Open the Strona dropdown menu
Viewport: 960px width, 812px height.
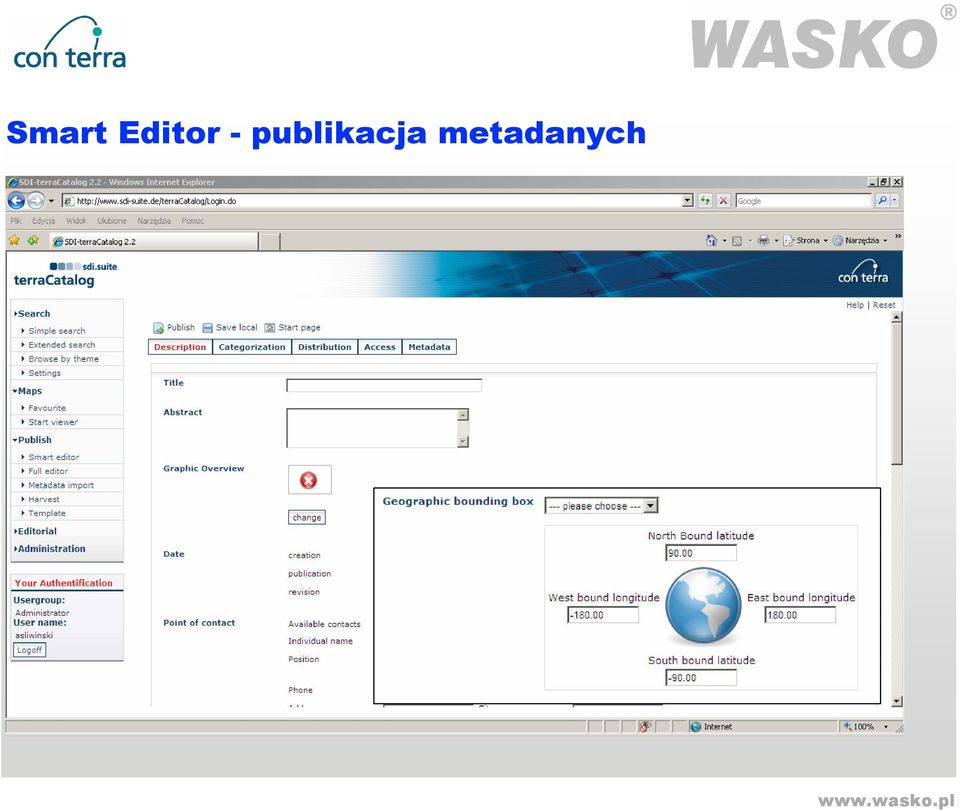click(805, 241)
